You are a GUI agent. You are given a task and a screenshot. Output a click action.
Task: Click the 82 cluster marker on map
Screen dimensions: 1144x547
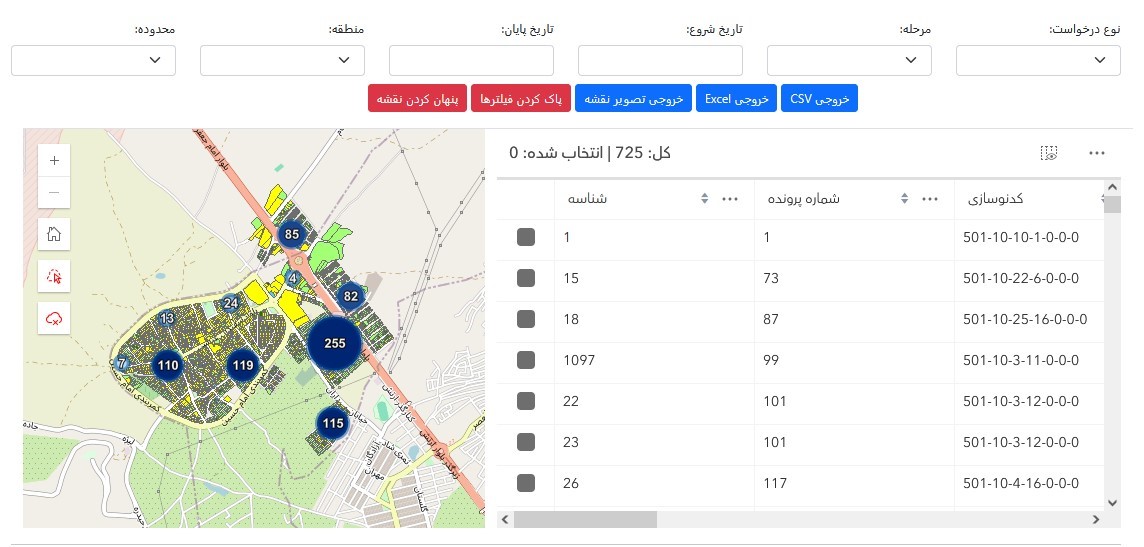point(351,296)
